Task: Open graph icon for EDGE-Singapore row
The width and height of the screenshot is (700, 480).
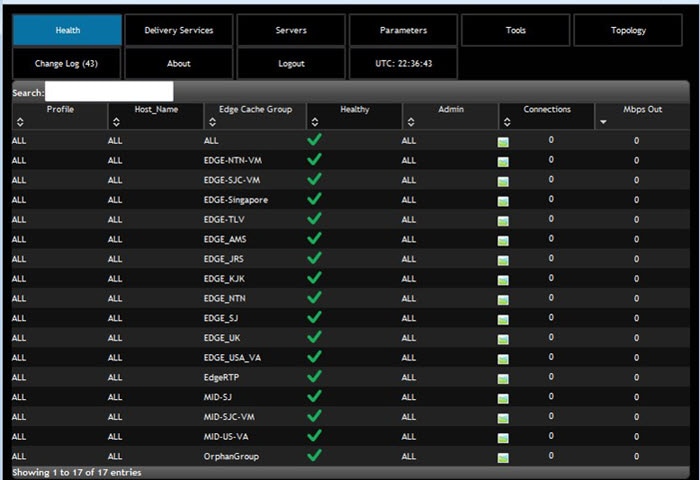Action: [x=503, y=201]
